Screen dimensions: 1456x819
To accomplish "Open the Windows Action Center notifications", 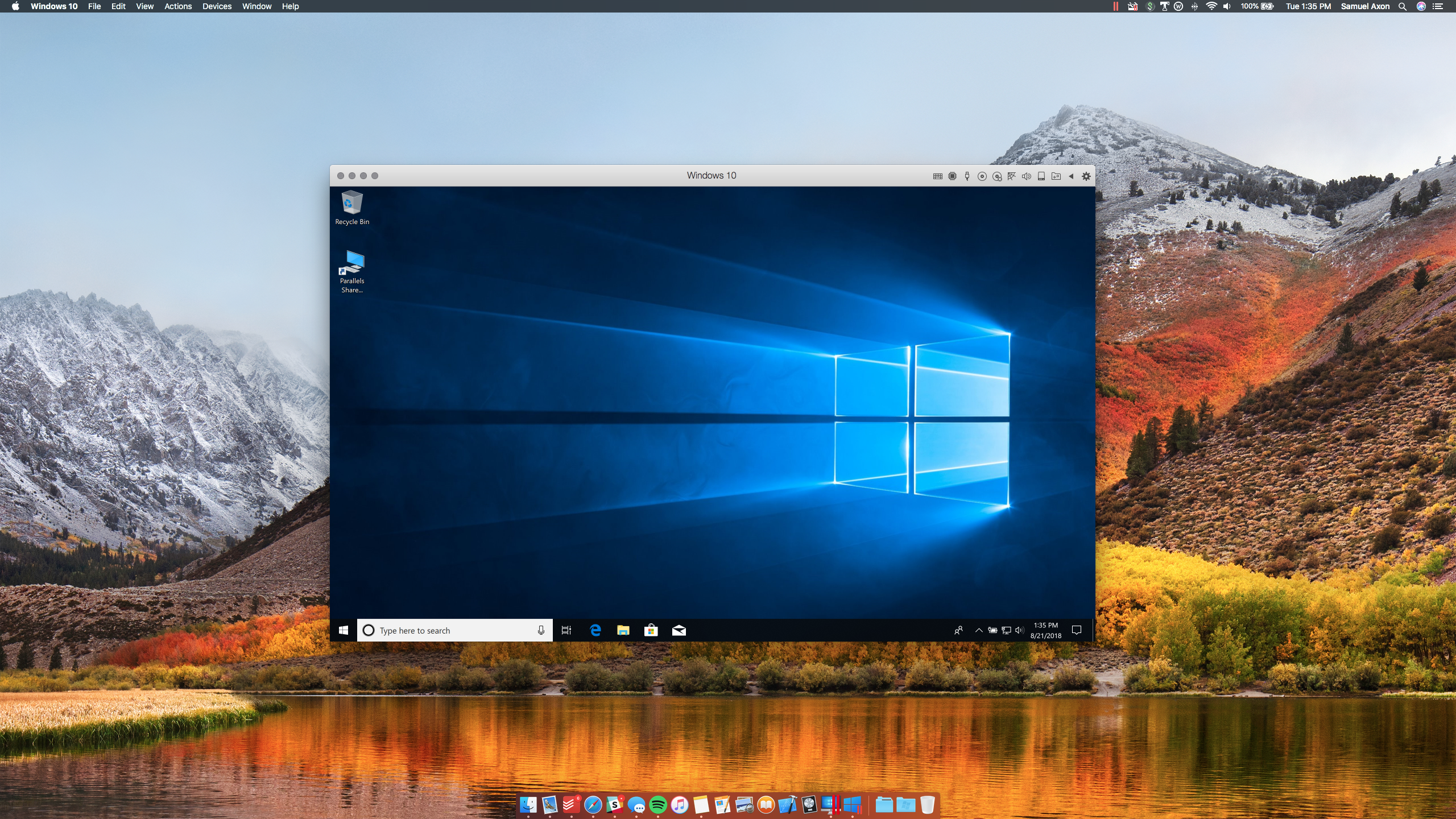I will click(x=1077, y=630).
